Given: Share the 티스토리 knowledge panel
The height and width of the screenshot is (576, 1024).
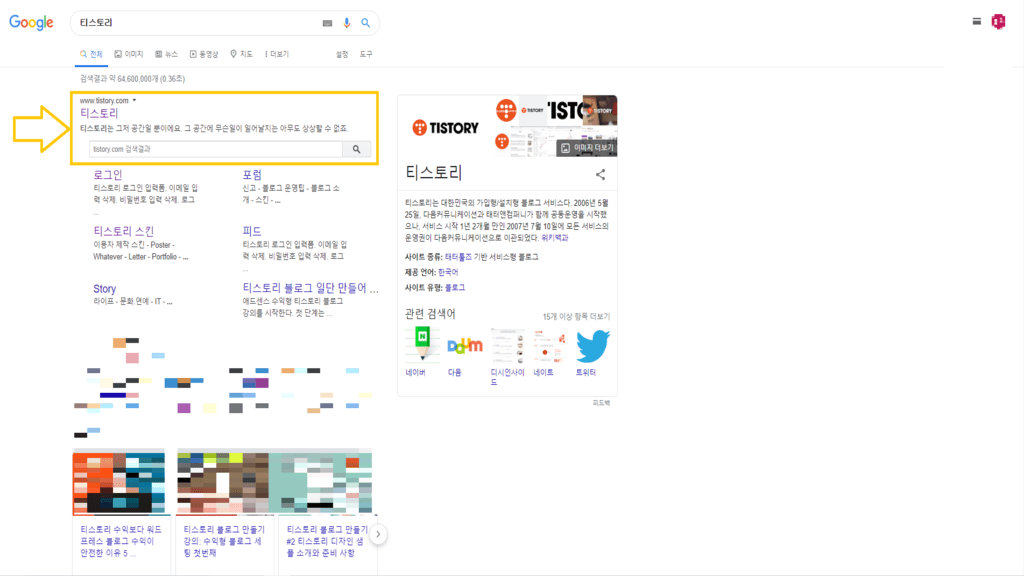Looking at the screenshot, I should [x=600, y=174].
